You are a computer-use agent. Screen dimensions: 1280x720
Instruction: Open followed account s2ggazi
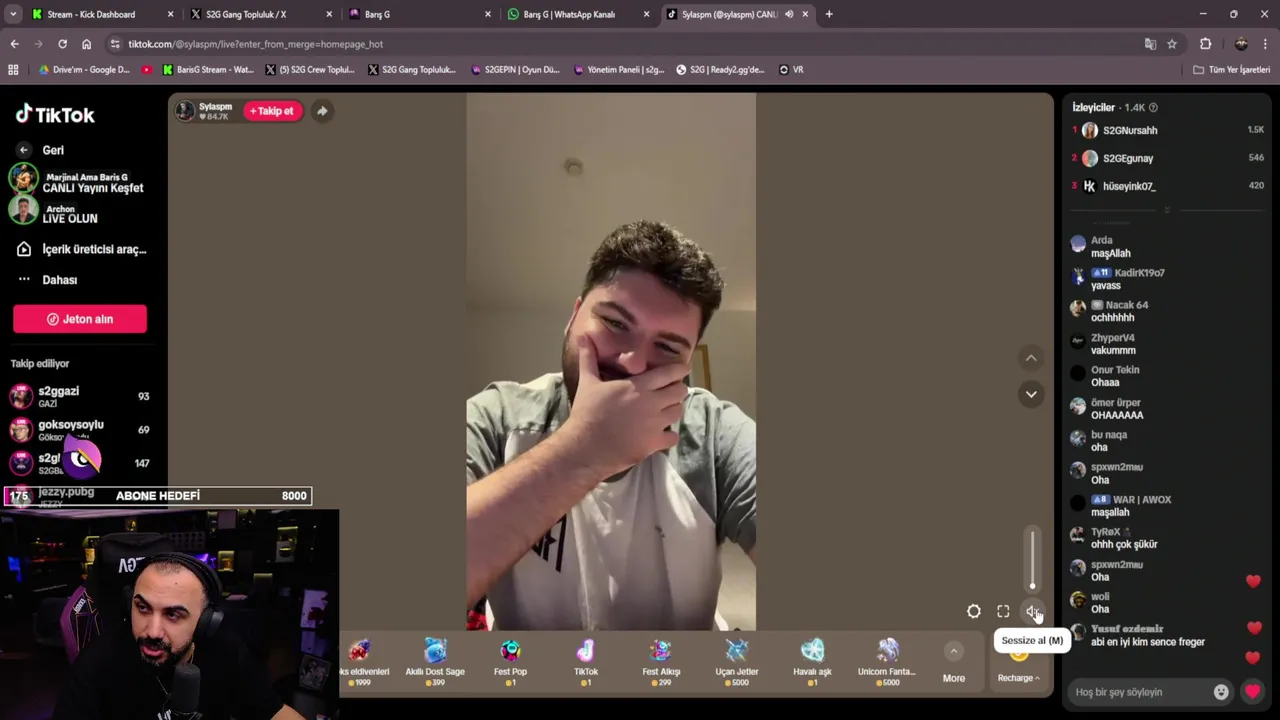click(80, 396)
